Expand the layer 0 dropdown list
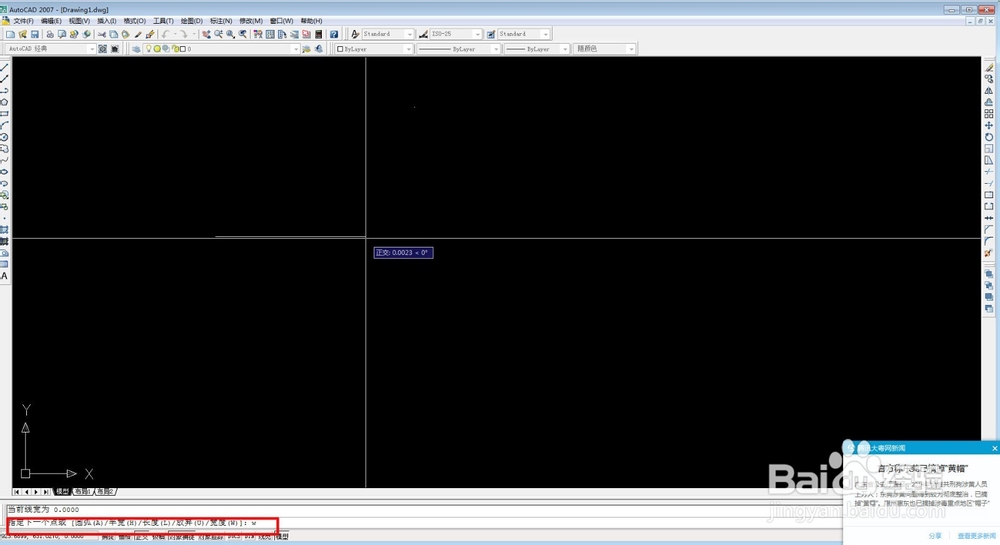1000x545 pixels. (x=295, y=48)
